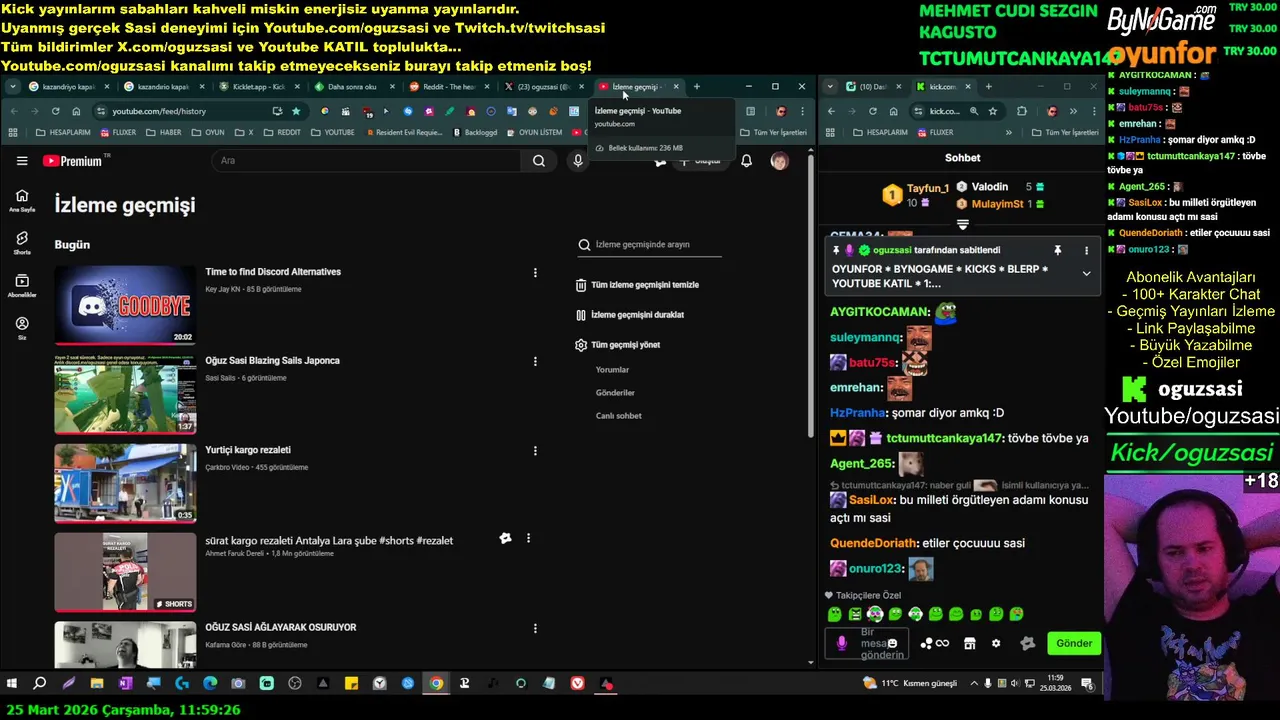
Task: Open three-dot Chrome menu in Kick browser
Action: click(1092, 111)
